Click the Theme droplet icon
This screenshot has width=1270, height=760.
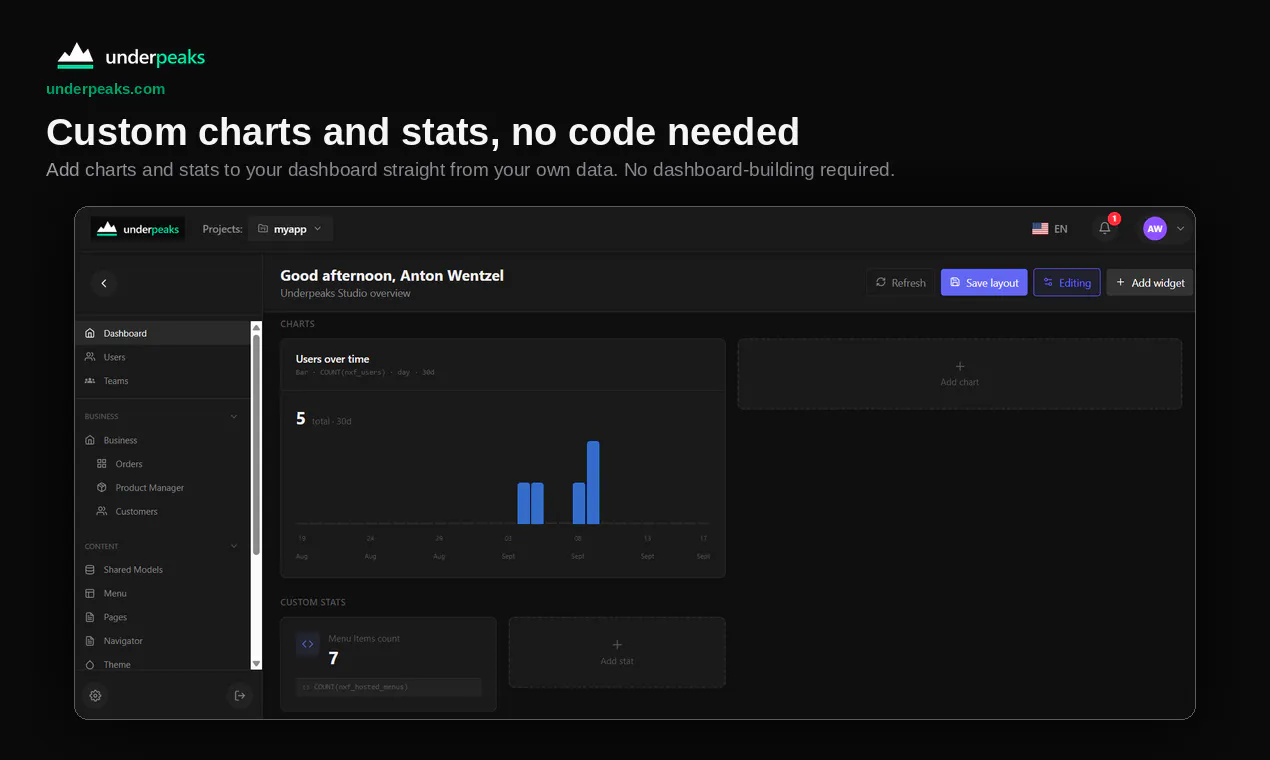click(90, 665)
